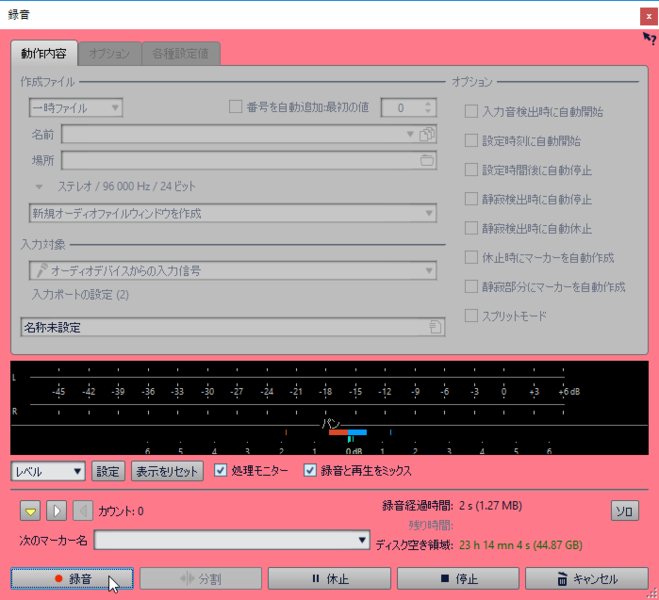Click the R channel level meter bar
Image resolution: width=659 pixels, height=600 pixels.
297,405
